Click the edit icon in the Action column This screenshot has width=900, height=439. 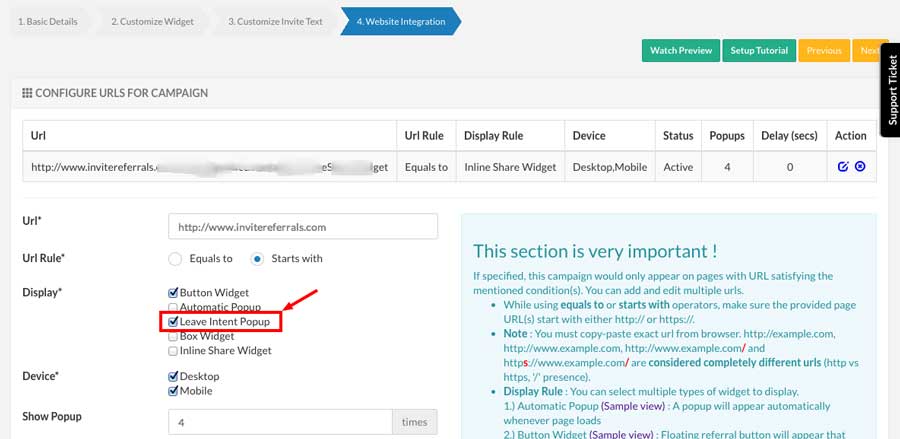843,167
